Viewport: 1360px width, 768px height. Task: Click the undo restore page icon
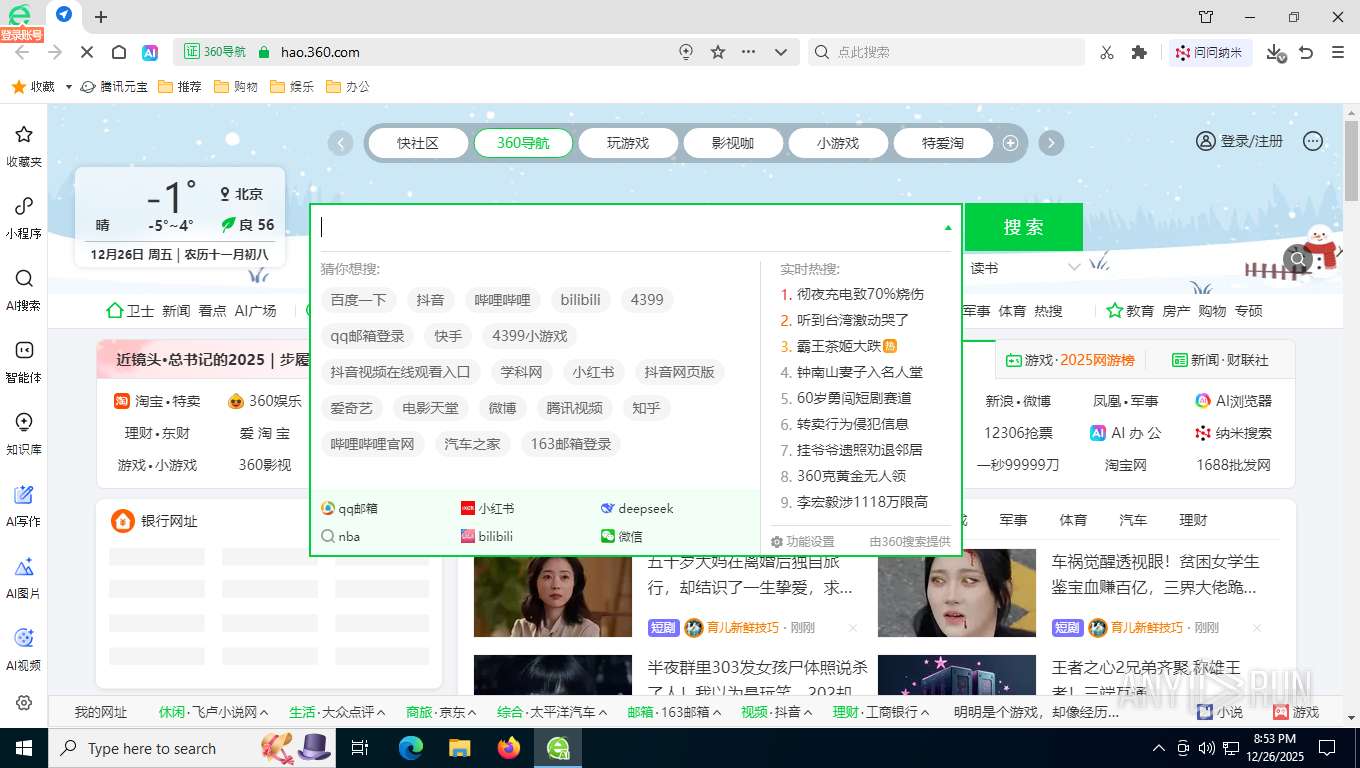[1306, 52]
